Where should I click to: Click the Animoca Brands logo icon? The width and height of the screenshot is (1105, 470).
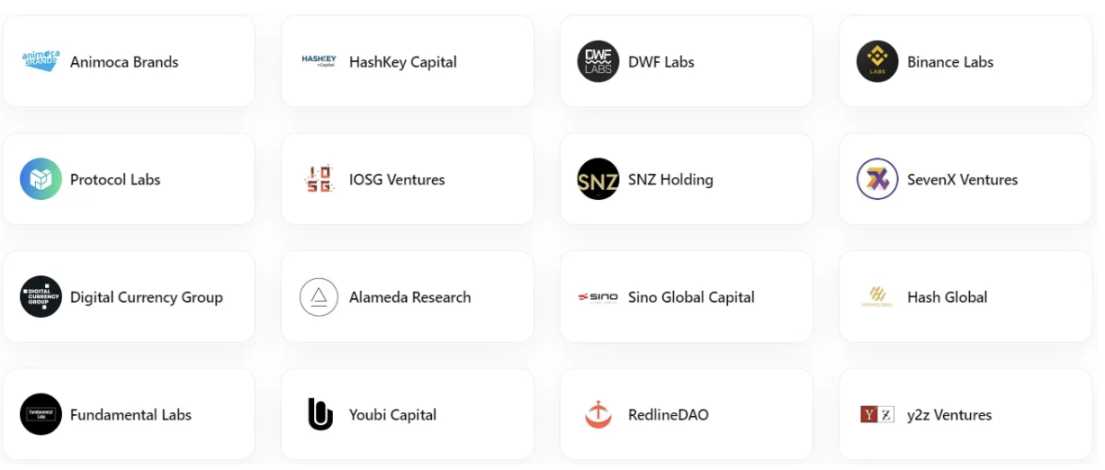(41, 61)
